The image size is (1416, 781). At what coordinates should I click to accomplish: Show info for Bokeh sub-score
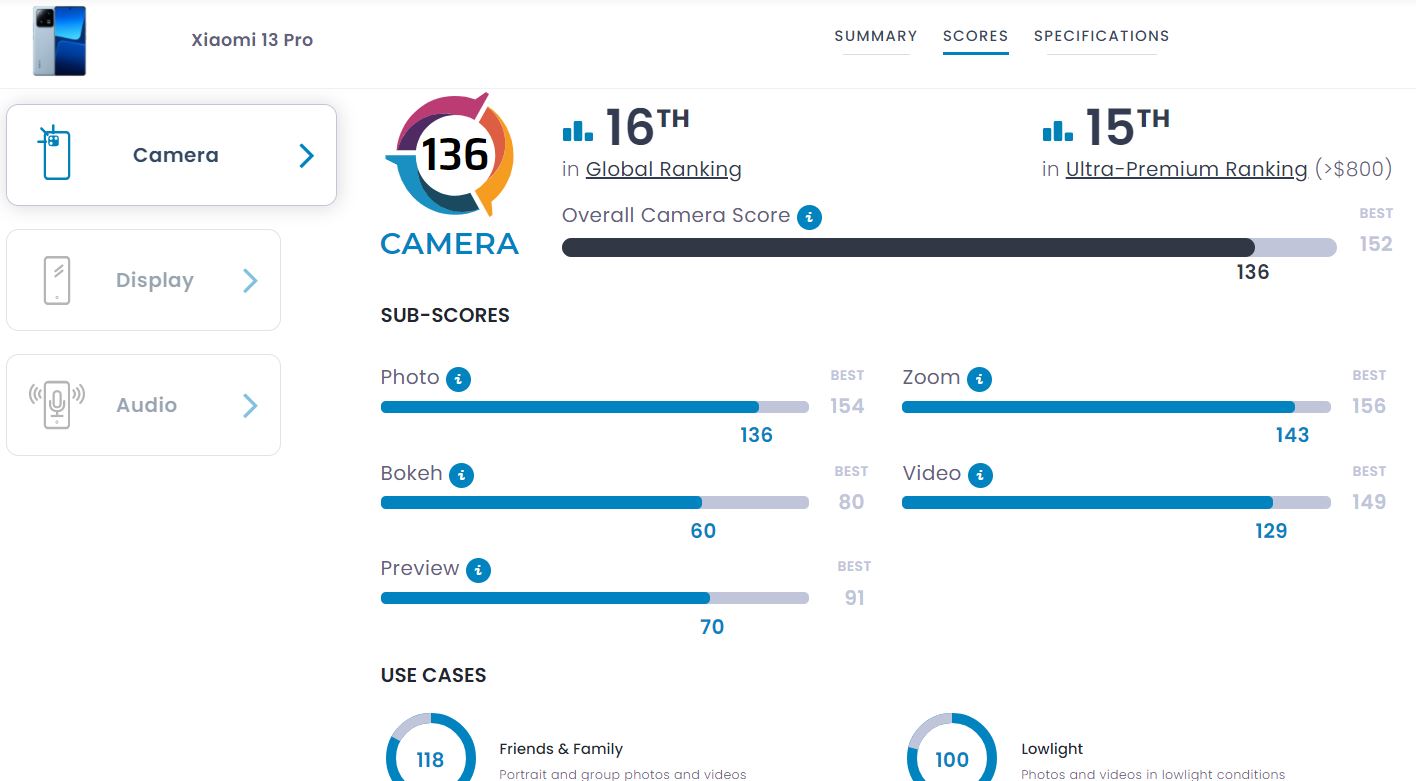pos(461,475)
